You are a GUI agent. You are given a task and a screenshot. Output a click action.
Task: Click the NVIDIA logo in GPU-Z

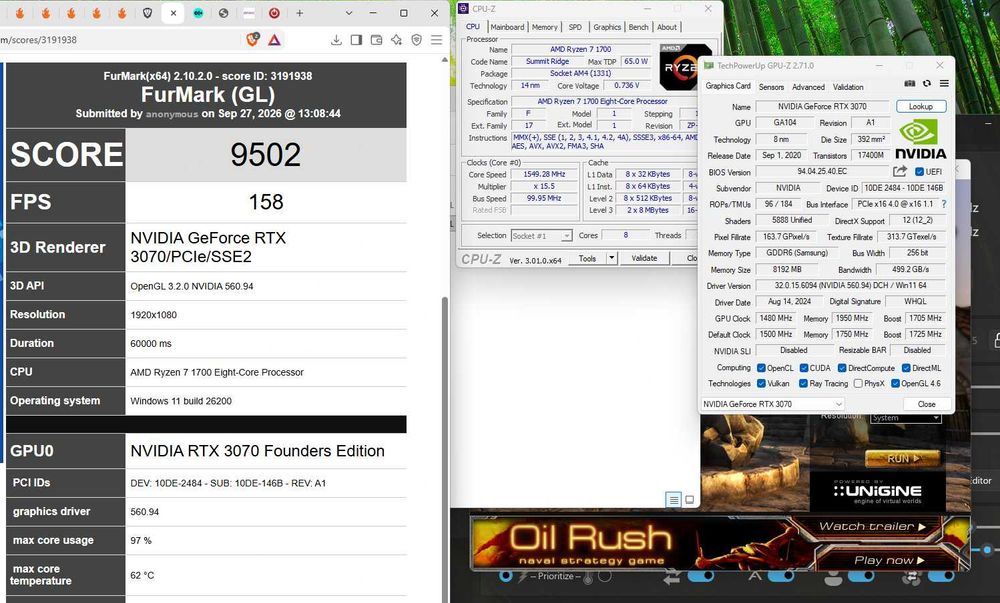[920, 140]
